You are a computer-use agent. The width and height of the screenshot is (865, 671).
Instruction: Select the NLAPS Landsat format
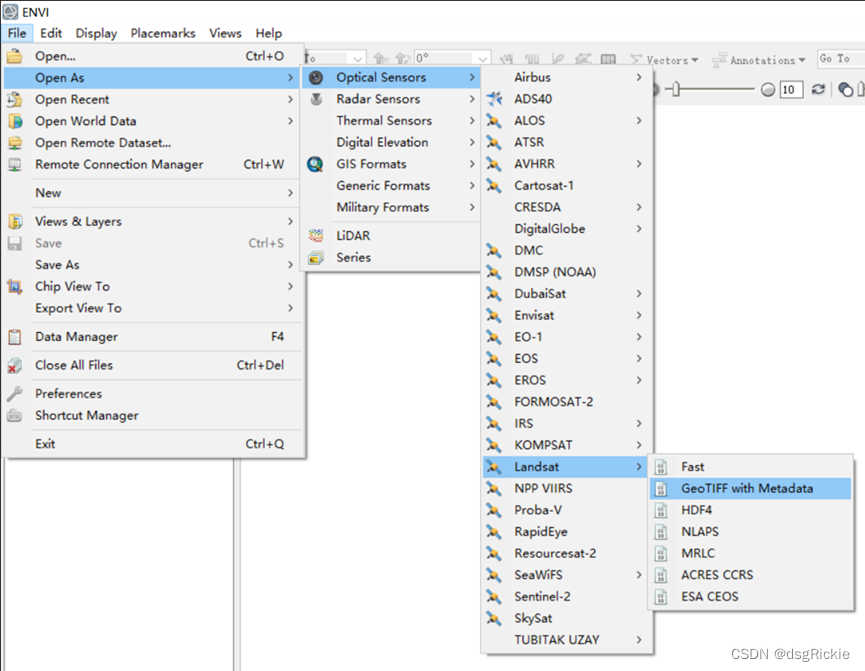point(750,531)
